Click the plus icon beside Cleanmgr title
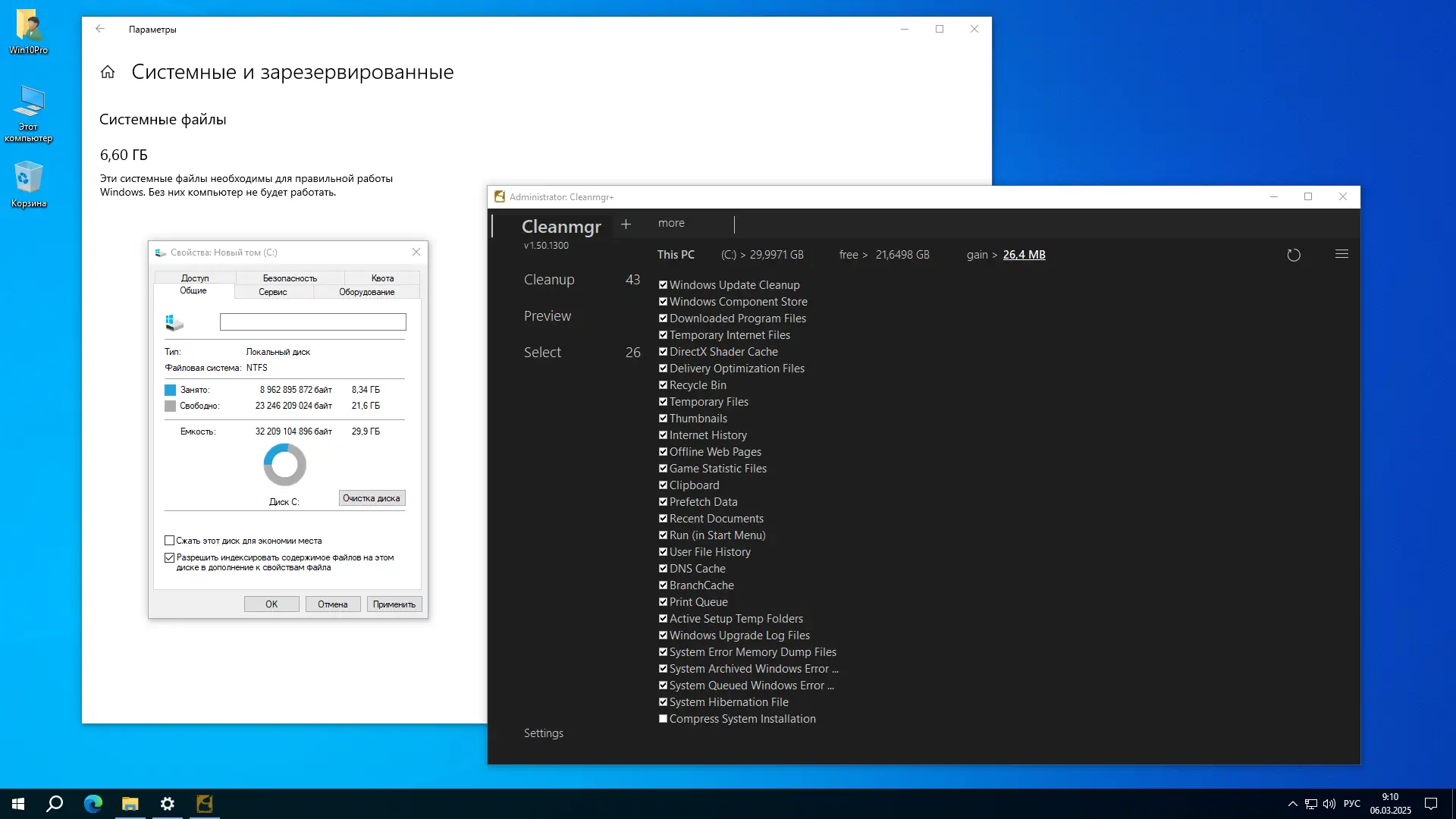Screen dimensions: 1456x819 626,224
